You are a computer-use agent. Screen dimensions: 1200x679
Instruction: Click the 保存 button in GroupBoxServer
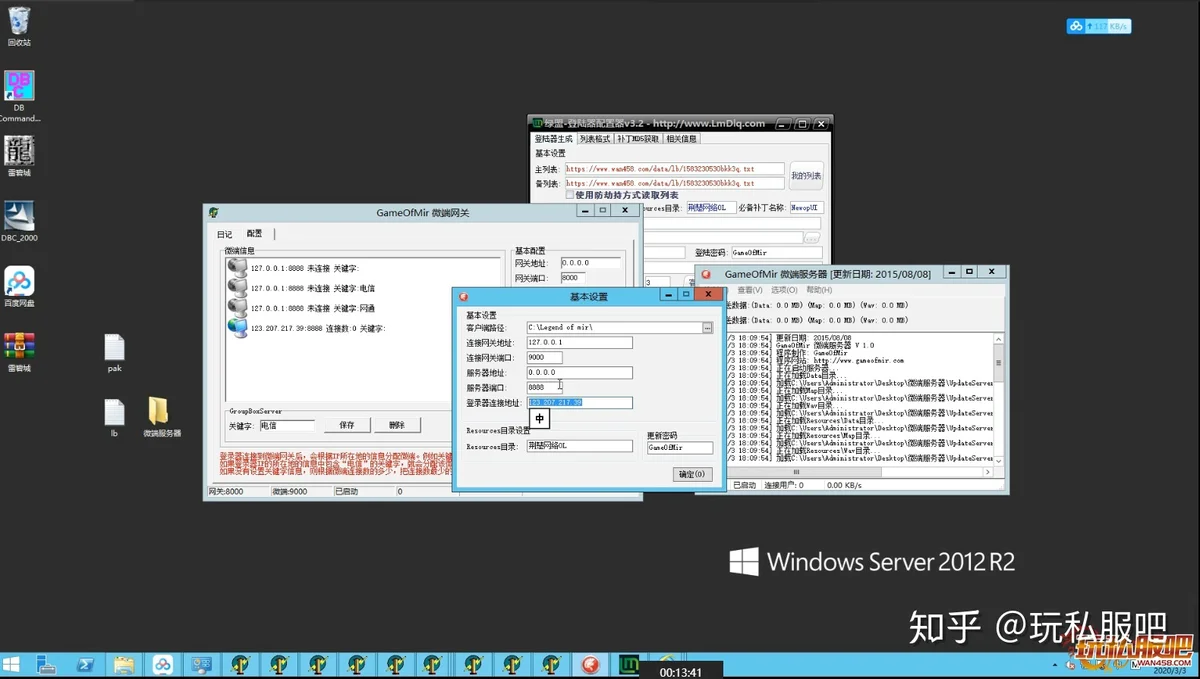(346, 425)
